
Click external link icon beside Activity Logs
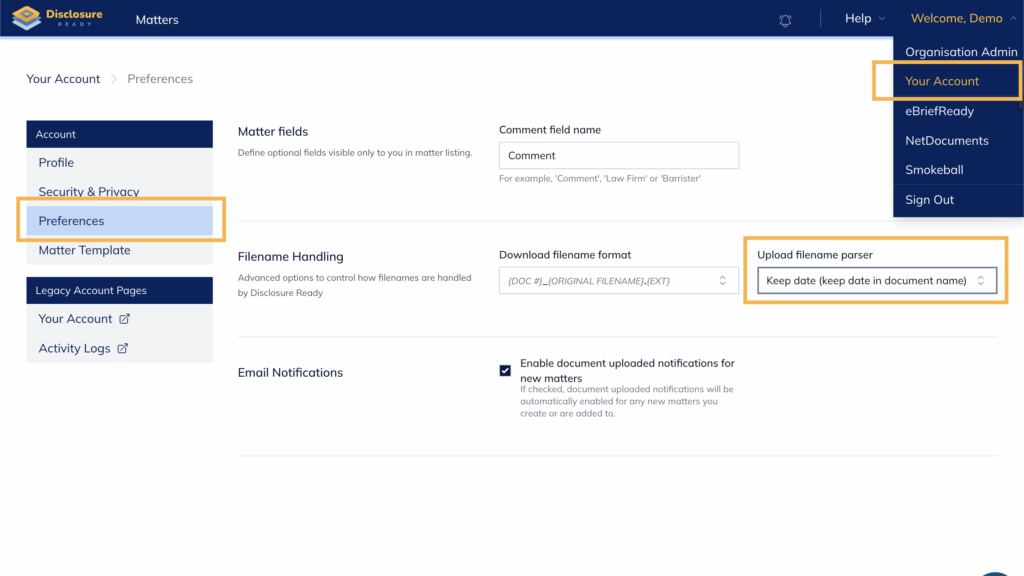tap(122, 349)
